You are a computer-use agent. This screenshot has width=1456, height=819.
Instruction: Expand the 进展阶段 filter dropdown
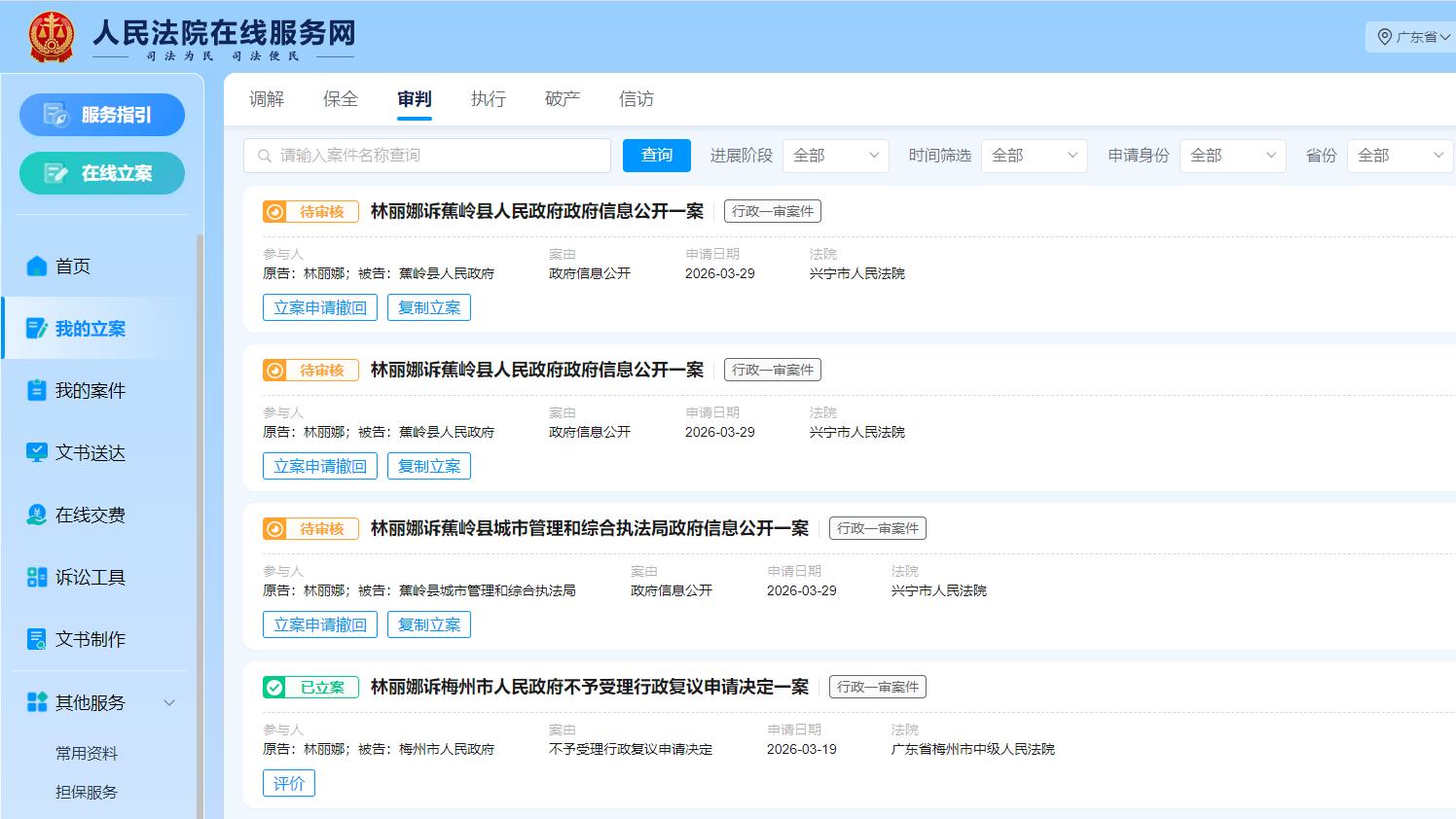tap(835, 156)
